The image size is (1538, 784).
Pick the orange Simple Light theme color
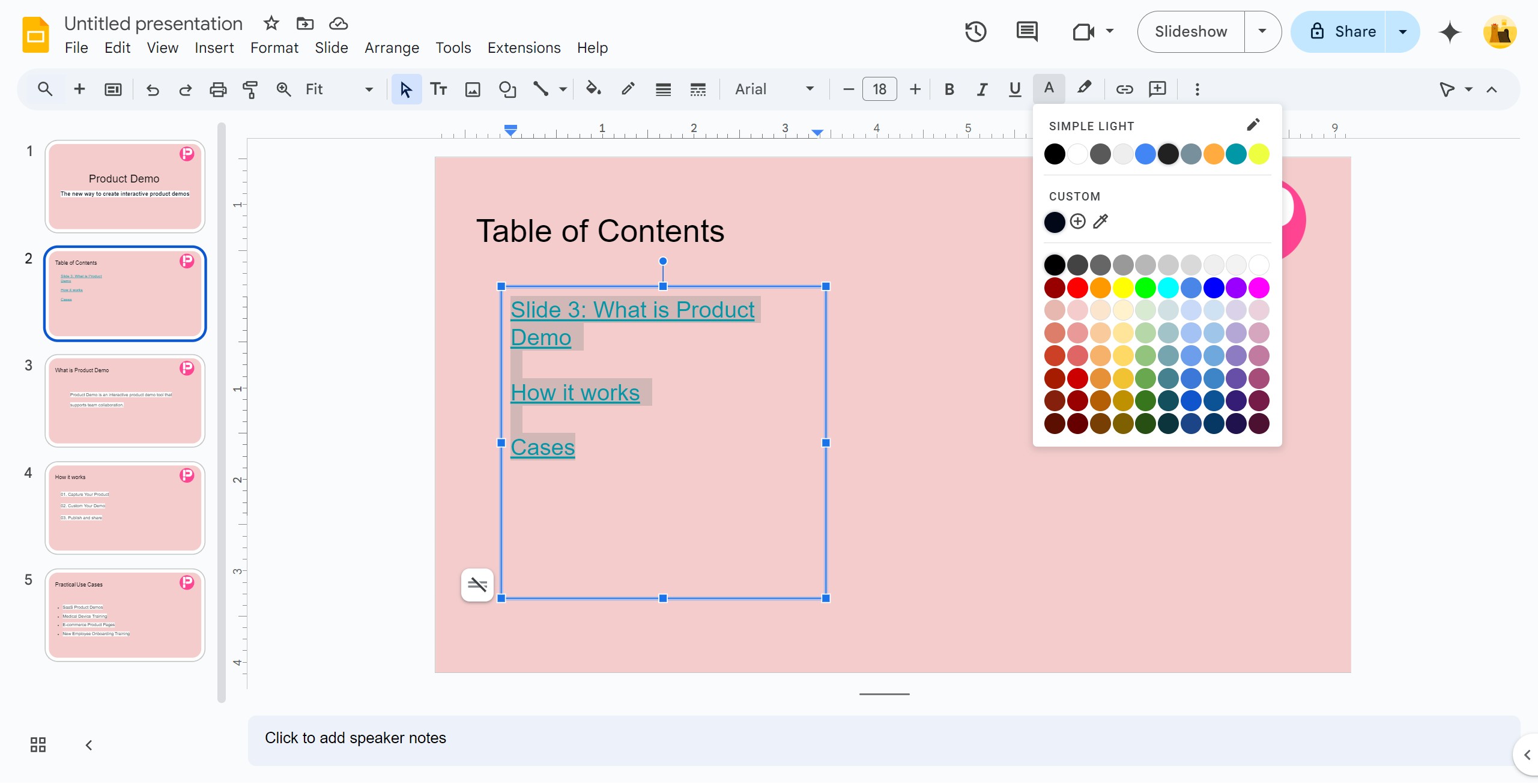(x=1214, y=154)
